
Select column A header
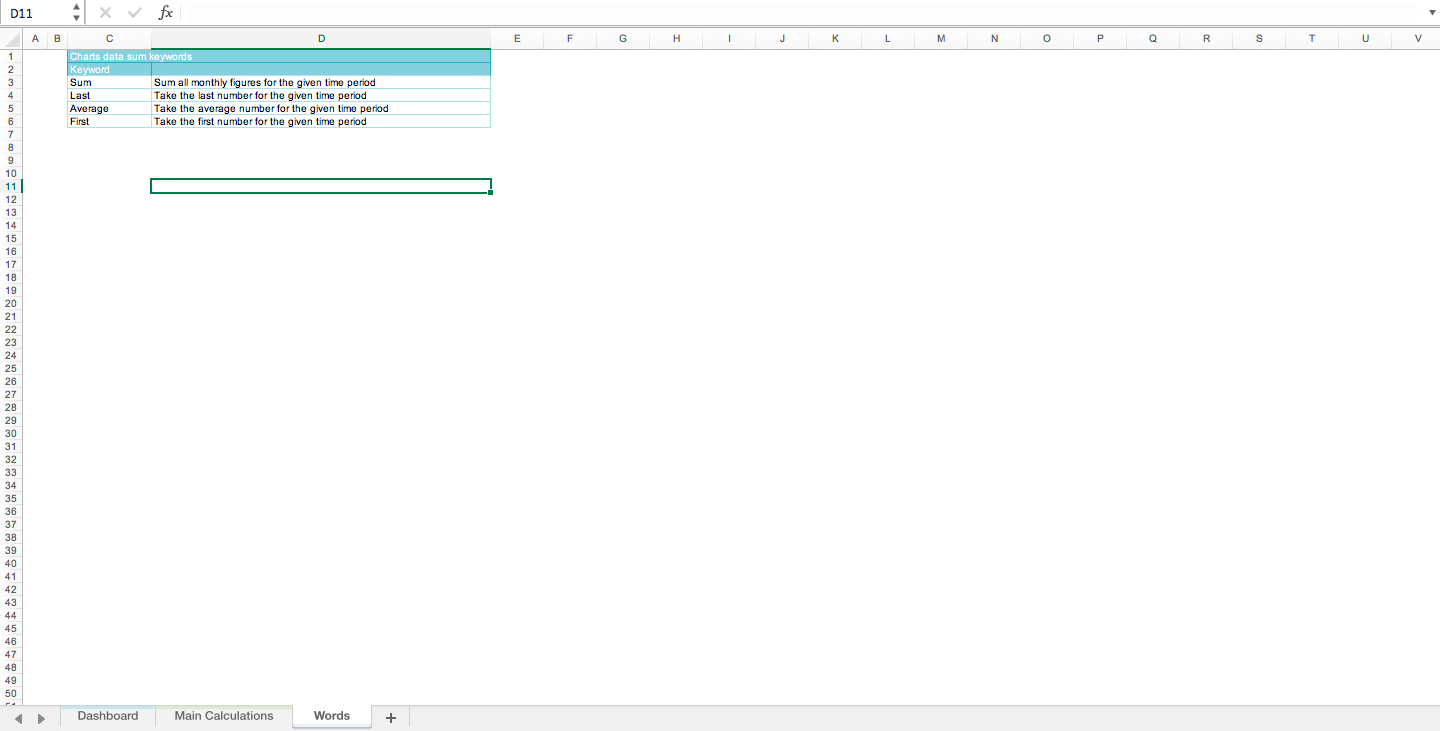(35, 39)
